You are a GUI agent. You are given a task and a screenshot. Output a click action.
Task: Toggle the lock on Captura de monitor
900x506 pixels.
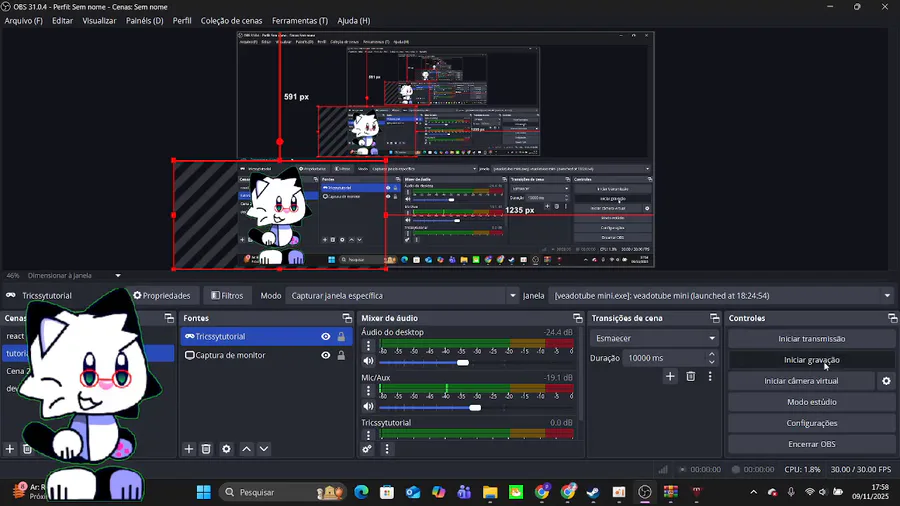[341, 355]
